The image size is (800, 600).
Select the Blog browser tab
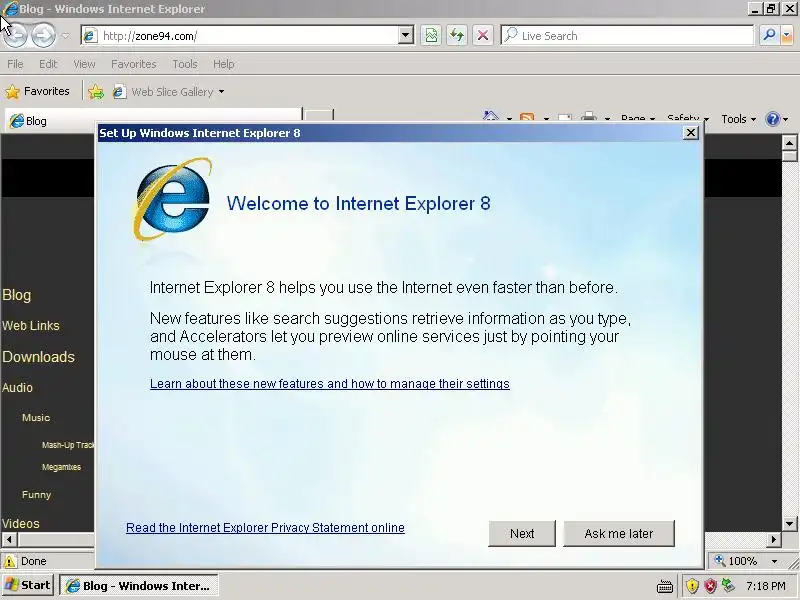[x=153, y=121]
